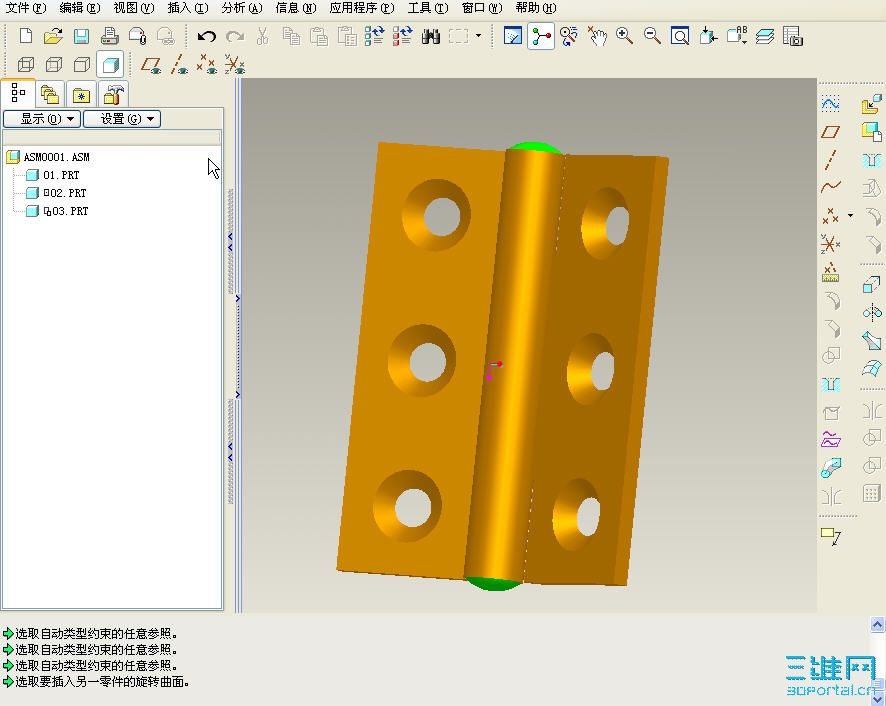Toggle datum plane display visibility

coord(151,64)
